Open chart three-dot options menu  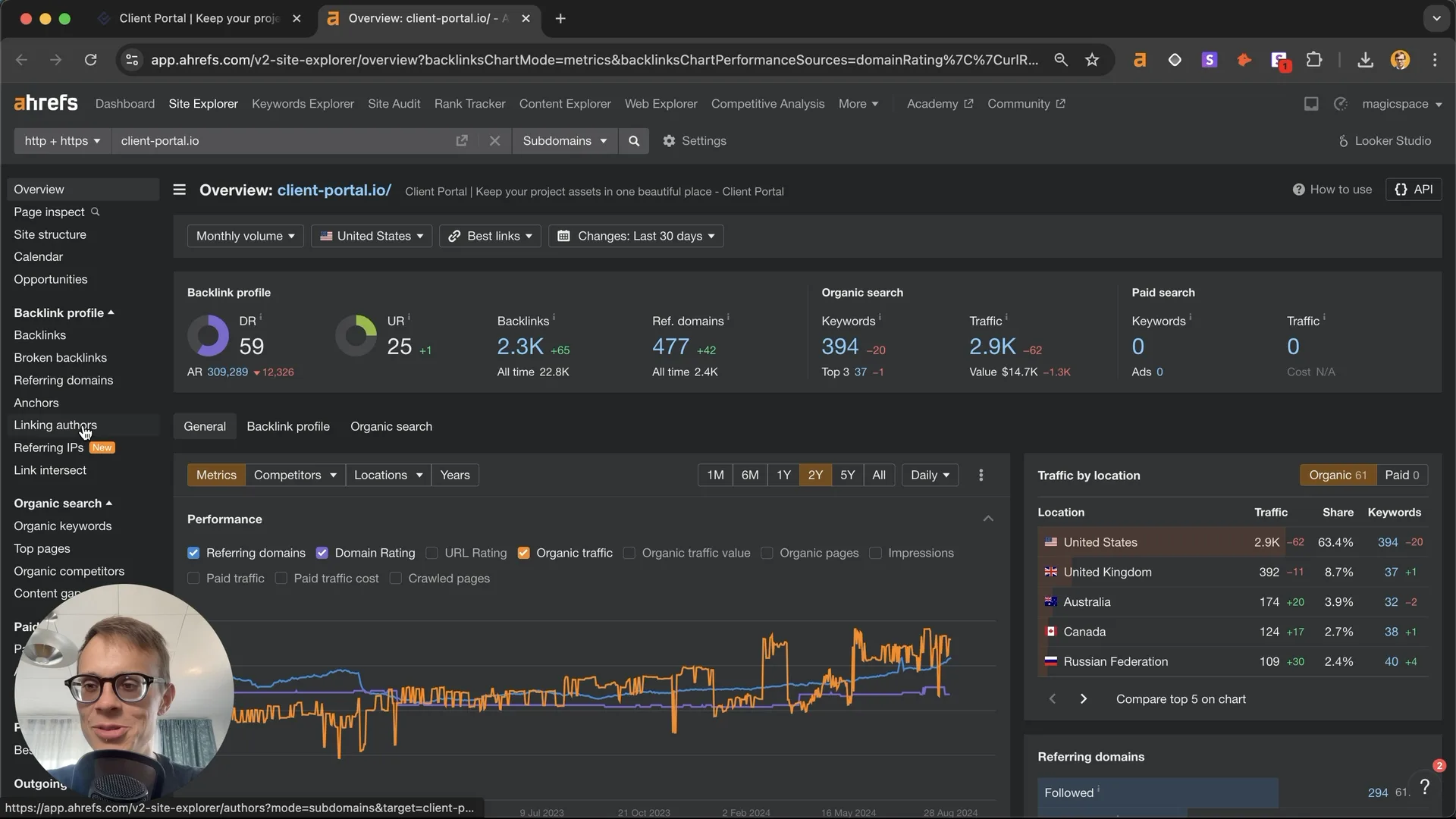(981, 475)
